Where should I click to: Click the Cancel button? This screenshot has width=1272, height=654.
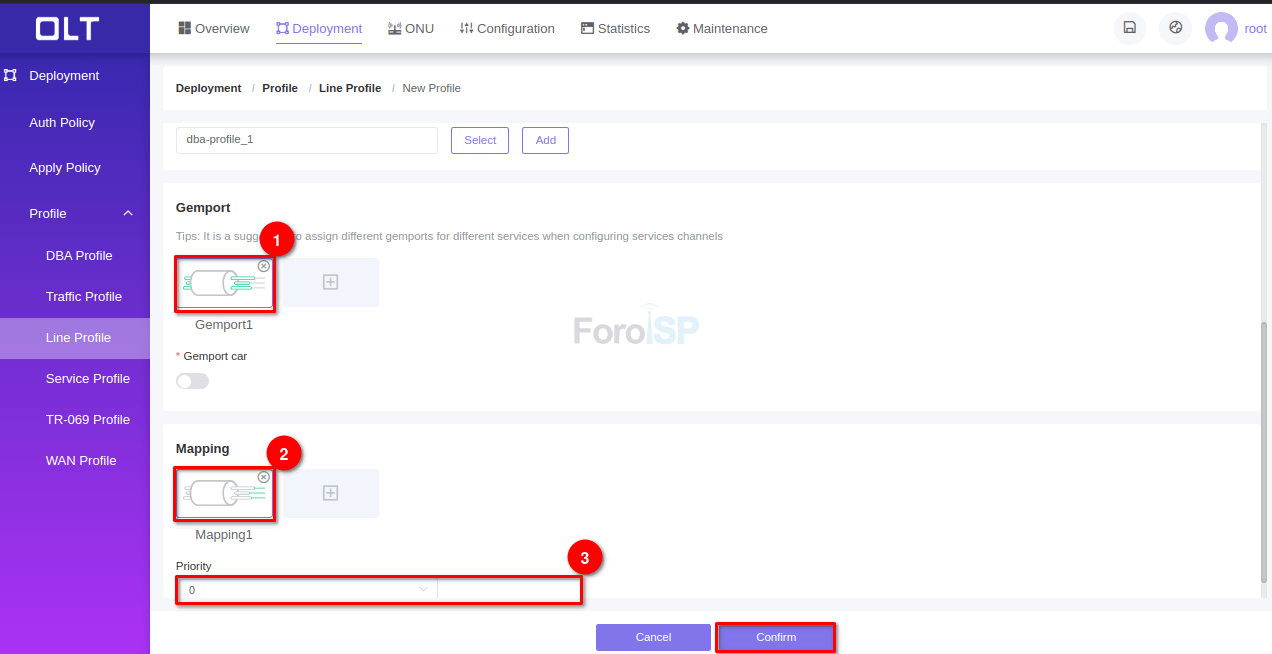tap(653, 637)
